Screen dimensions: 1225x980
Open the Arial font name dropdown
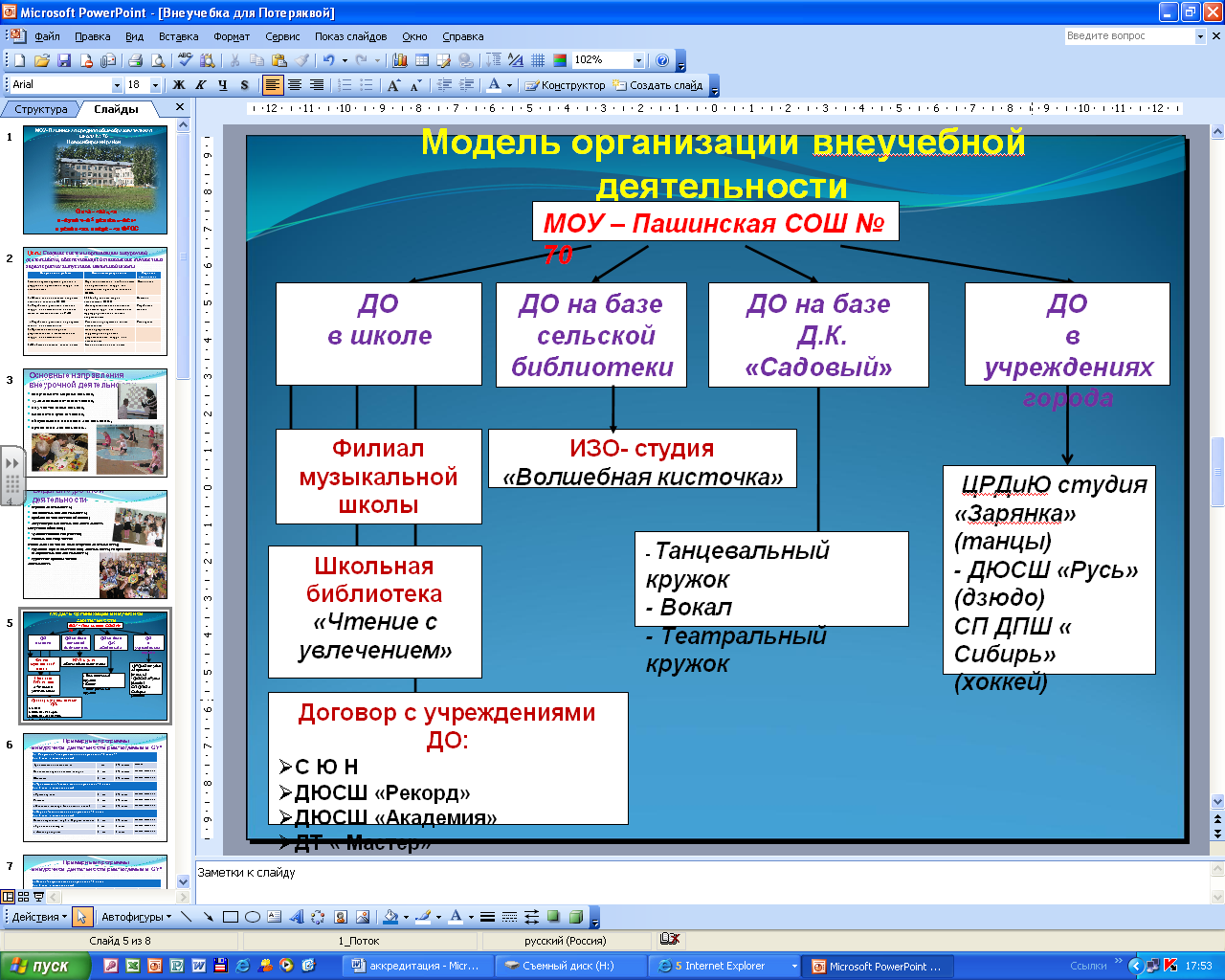[x=117, y=85]
